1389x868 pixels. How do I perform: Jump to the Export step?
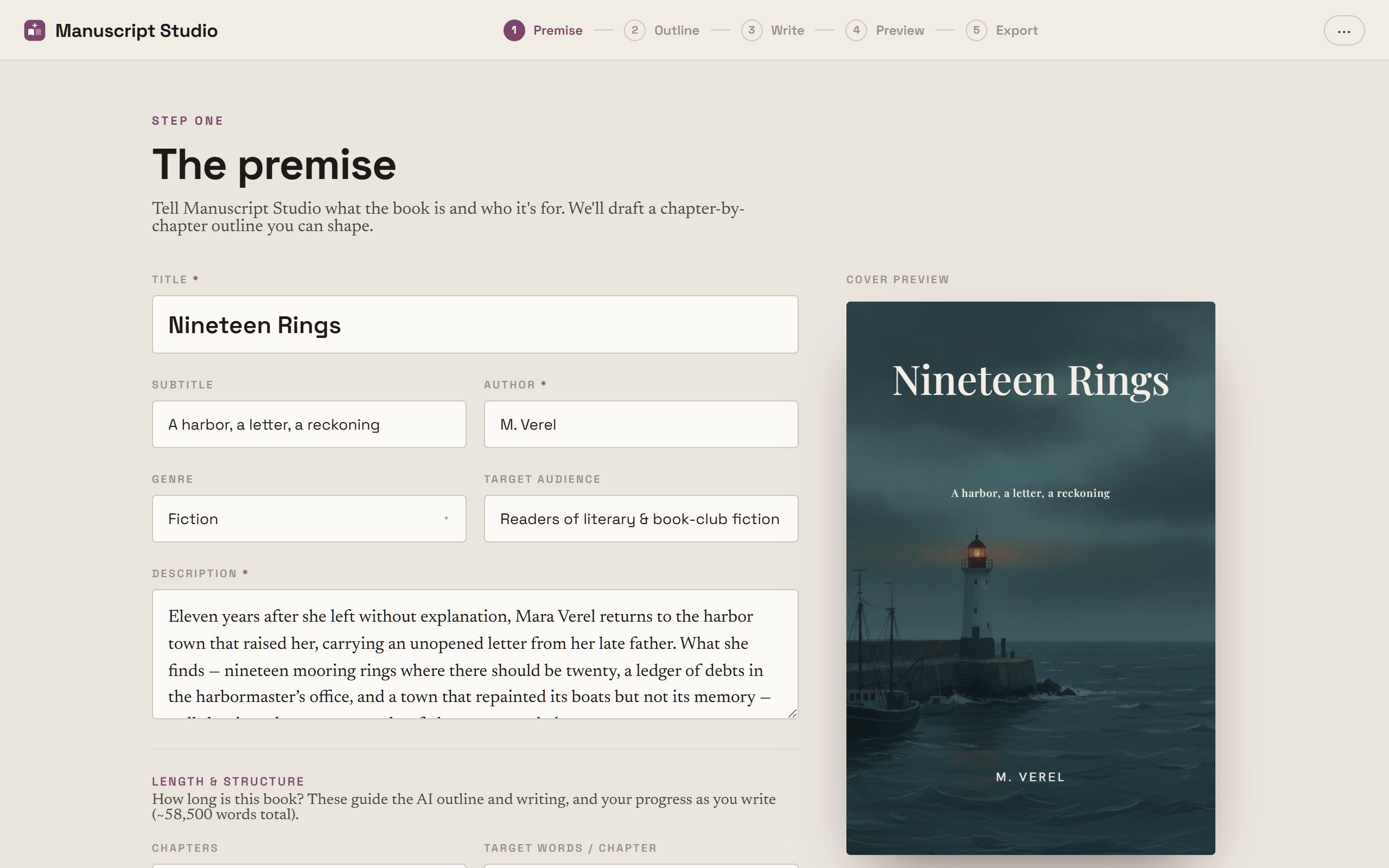1002,30
